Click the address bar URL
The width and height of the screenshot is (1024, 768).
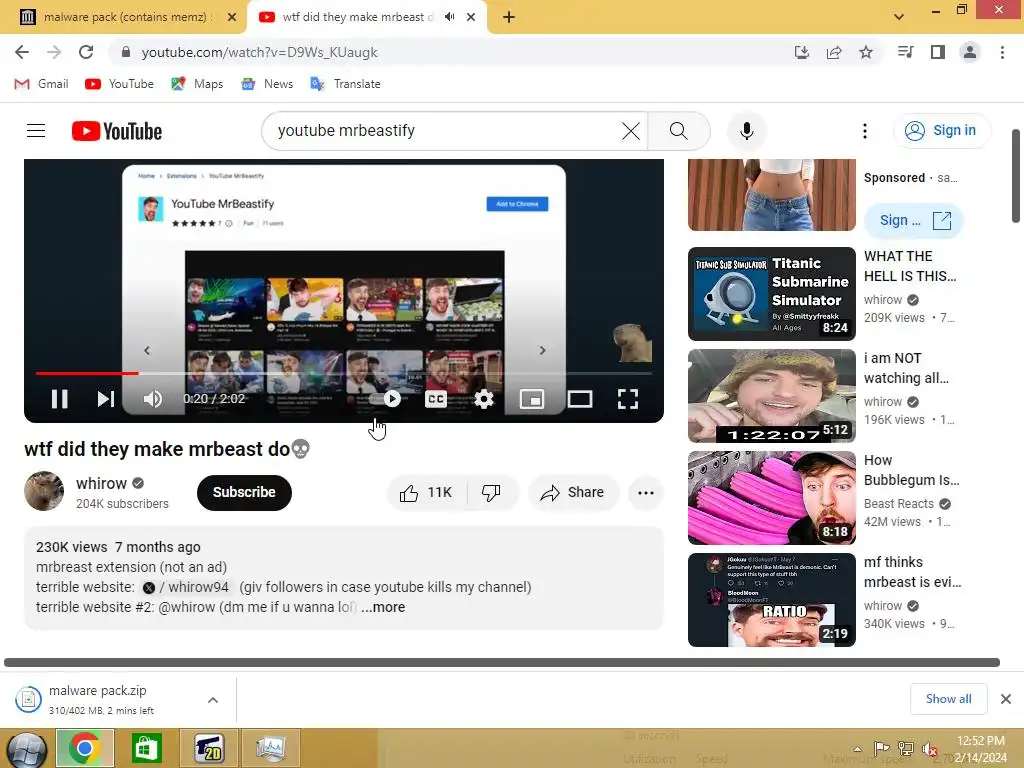(259, 52)
